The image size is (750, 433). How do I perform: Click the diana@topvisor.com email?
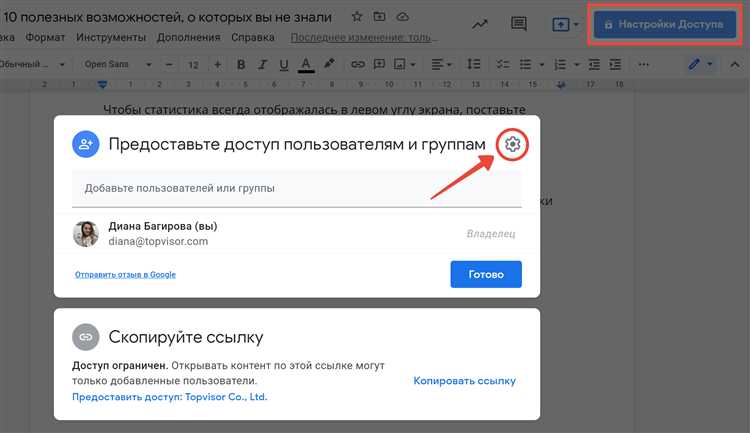[158, 241]
